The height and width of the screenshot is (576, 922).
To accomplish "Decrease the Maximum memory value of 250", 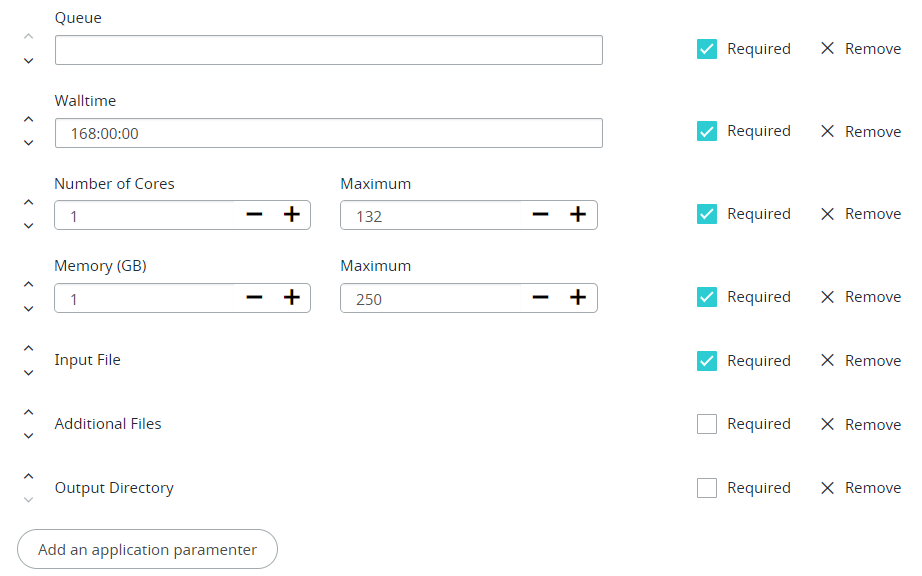I will [541, 298].
